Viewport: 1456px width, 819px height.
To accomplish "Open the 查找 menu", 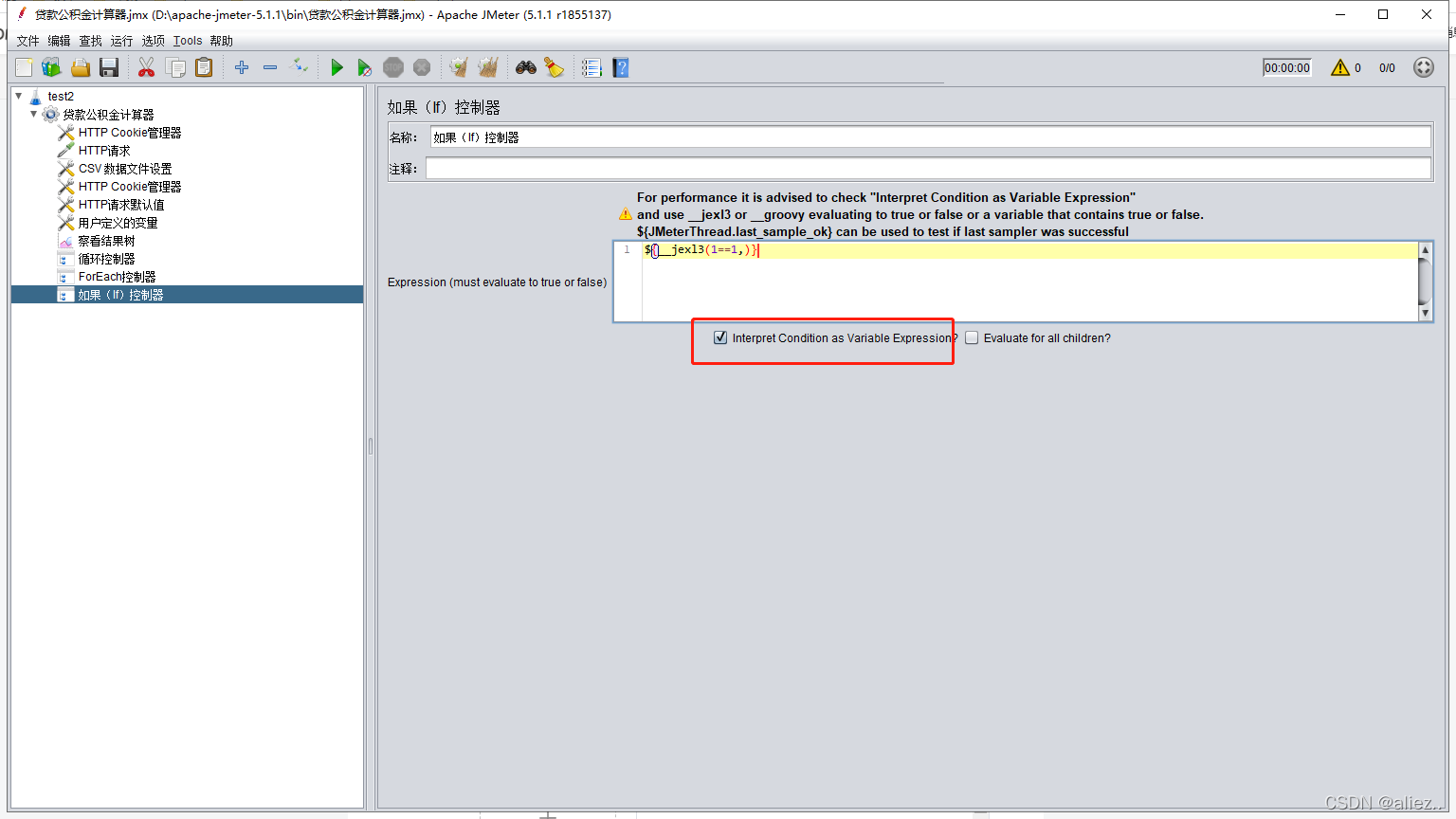I will (91, 41).
